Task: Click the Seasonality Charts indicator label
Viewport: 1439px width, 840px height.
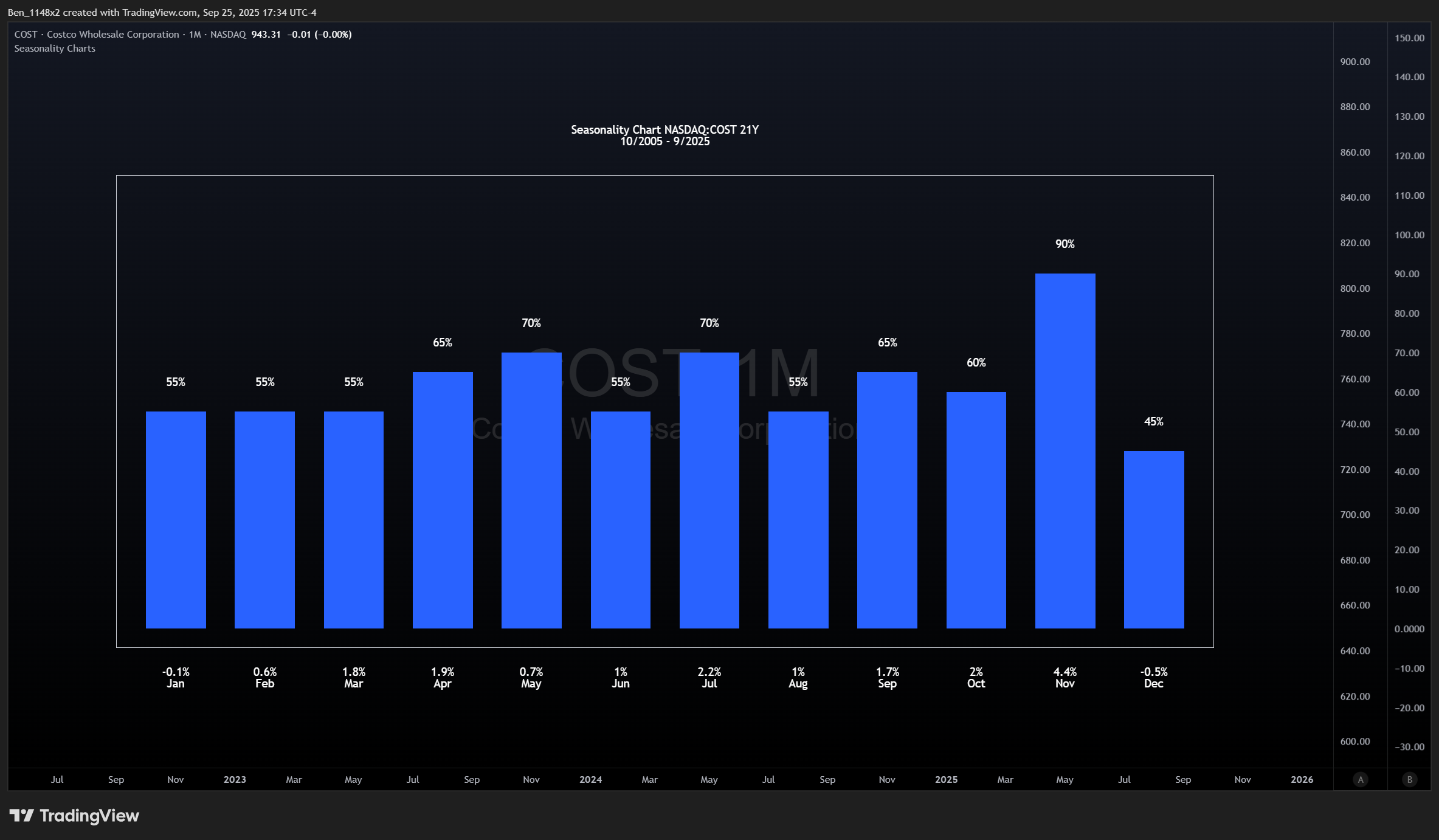Action: click(55, 49)
